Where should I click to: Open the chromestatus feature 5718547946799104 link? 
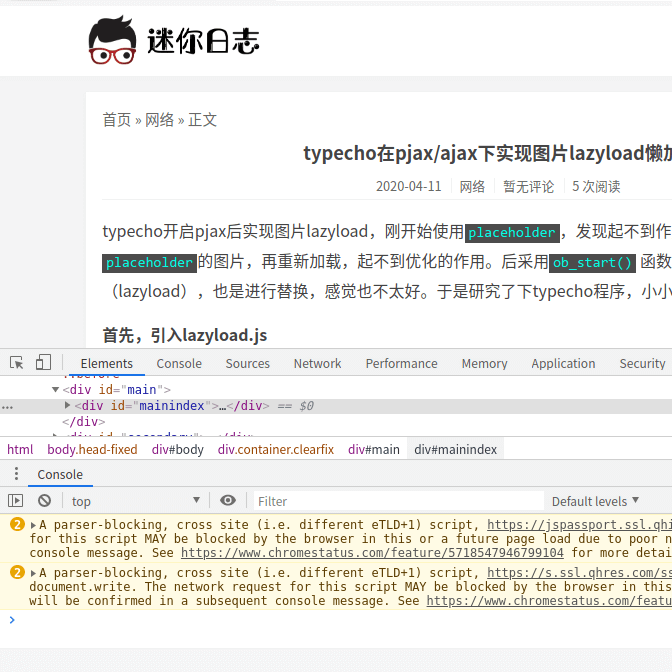[x=372, y=552]
